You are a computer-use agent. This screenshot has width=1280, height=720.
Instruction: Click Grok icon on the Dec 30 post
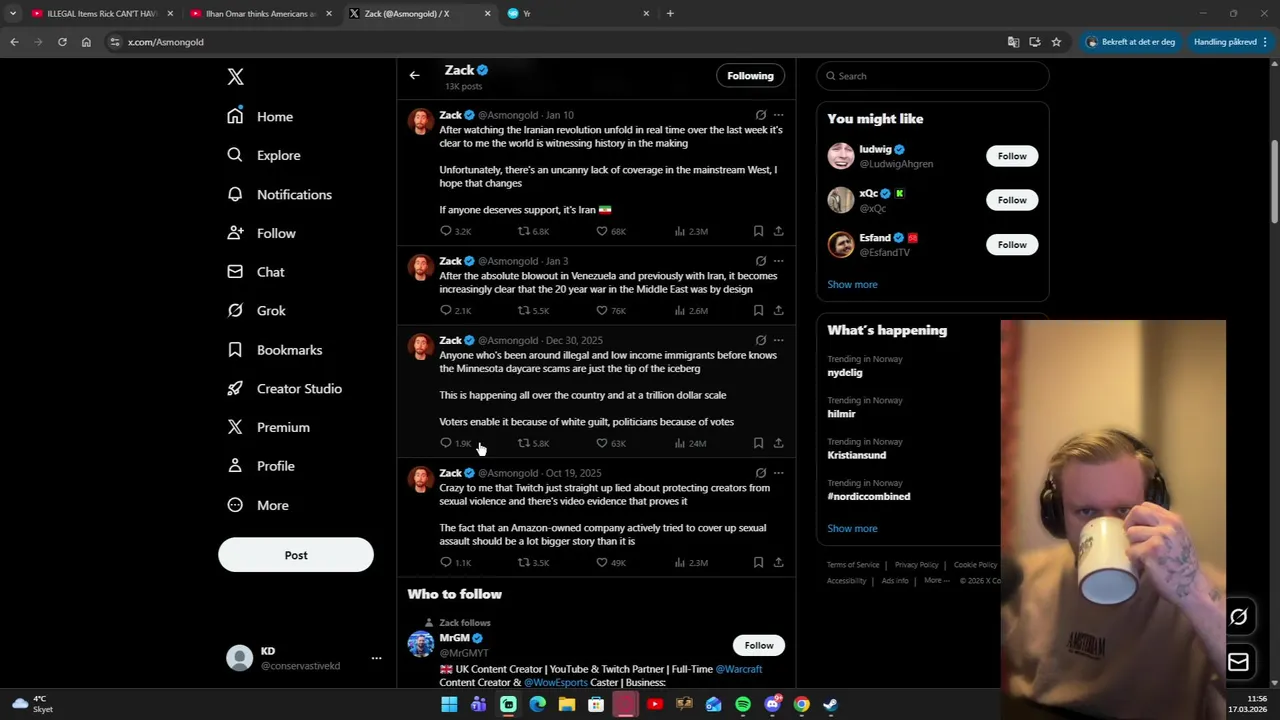[761, 340]
